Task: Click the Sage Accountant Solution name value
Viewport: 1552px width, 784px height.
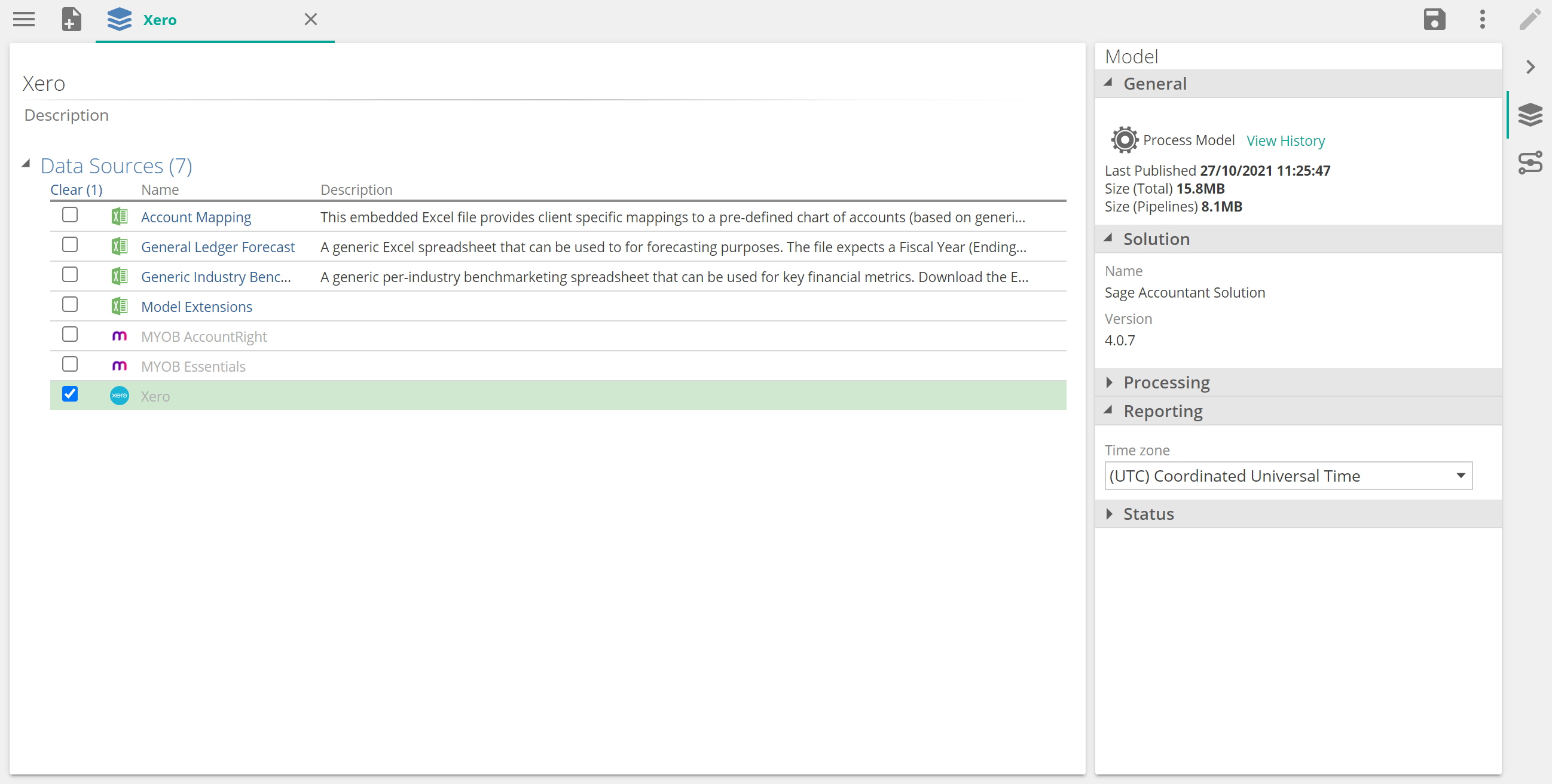Action: click(x=1184, y=292)
